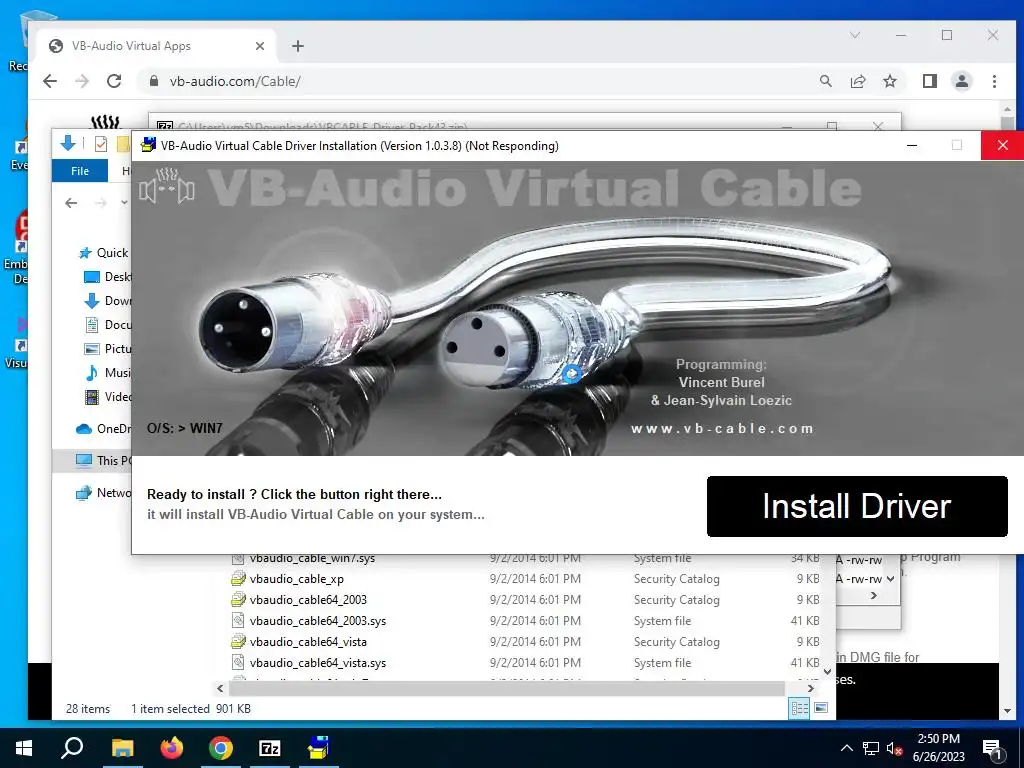Select file vbaudio_cable64_vista.sys
This screenshot has width=1024, height=768.
tap(317, 663)
